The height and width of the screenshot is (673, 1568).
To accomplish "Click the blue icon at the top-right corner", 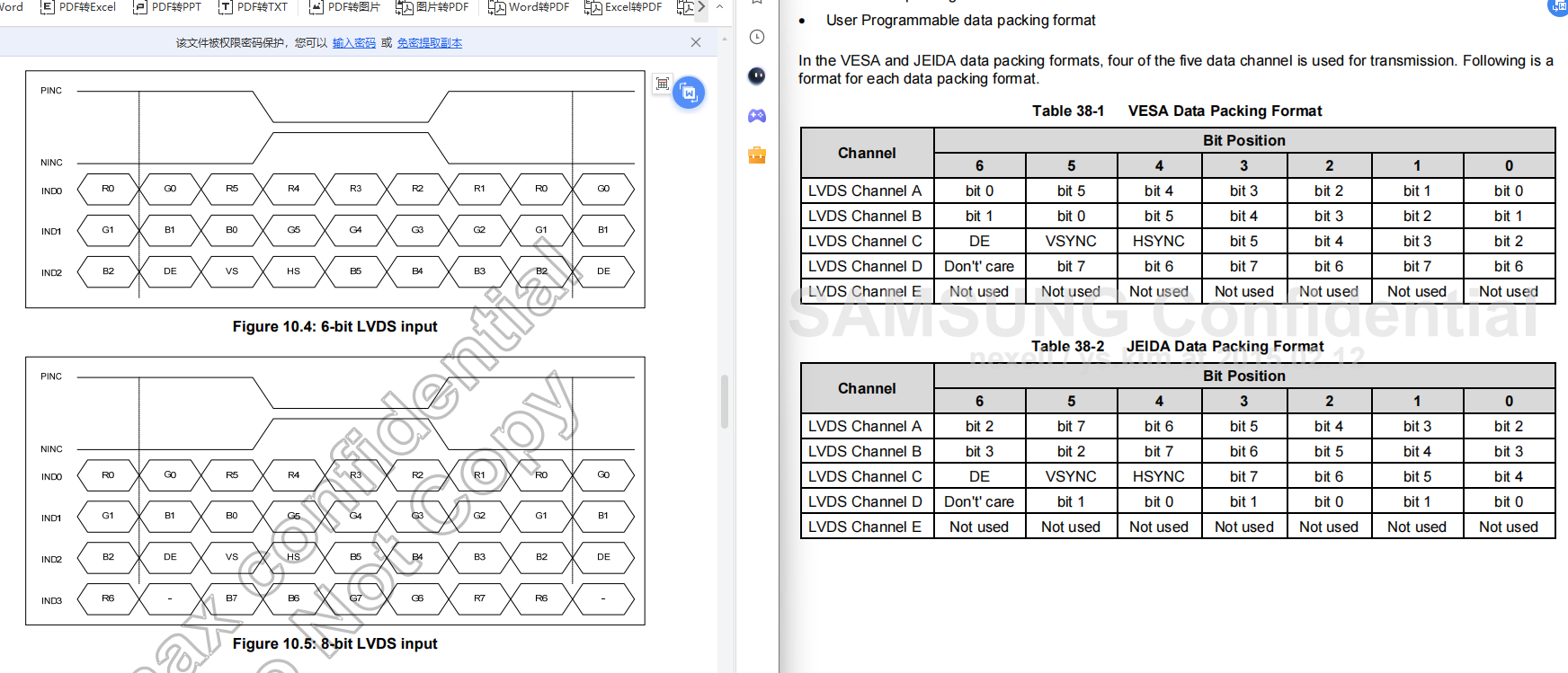I will point(1557,7).
